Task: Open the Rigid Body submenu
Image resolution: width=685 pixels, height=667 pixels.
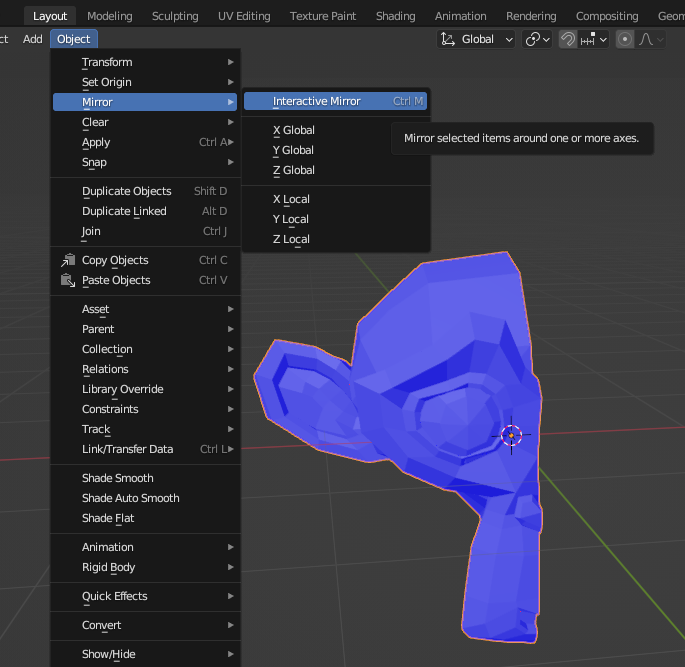Action: [x=145, y=567]
